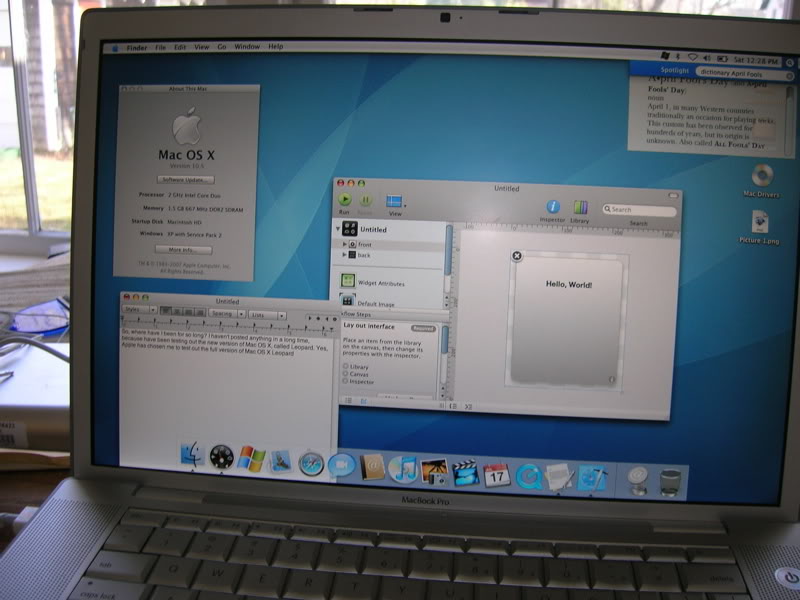Tick the Inspector workflow step checkbox
Screen dimensions: 800x600
pos(345,381)
